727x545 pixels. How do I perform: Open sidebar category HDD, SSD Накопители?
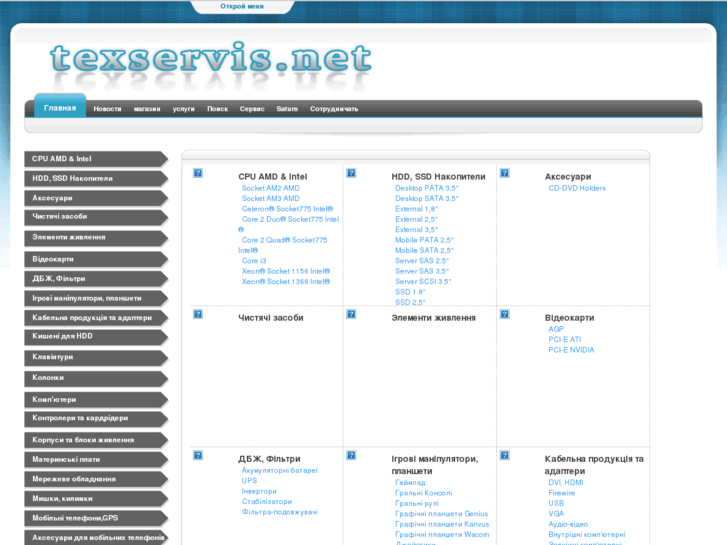pos(96,179)
